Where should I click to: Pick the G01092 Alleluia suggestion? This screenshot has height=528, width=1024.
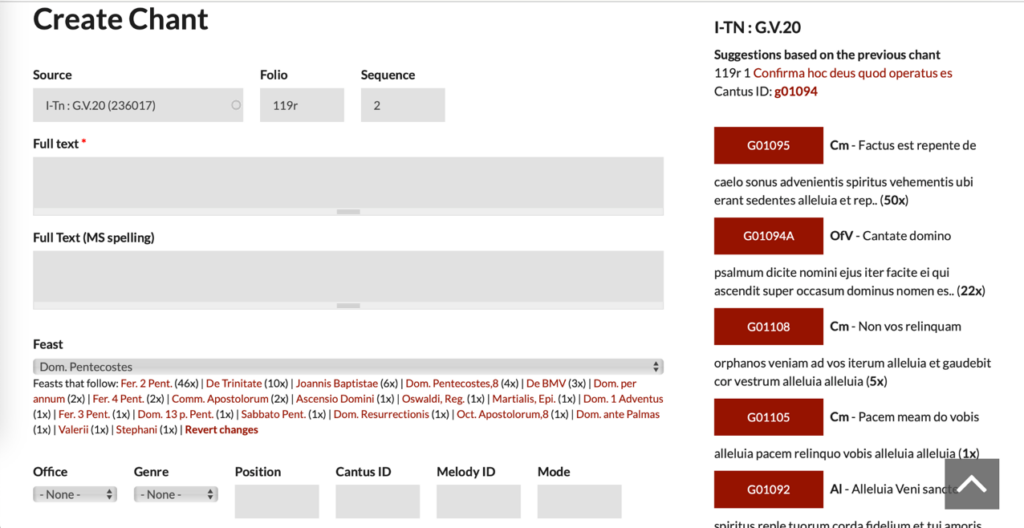(x=768, y=490)
